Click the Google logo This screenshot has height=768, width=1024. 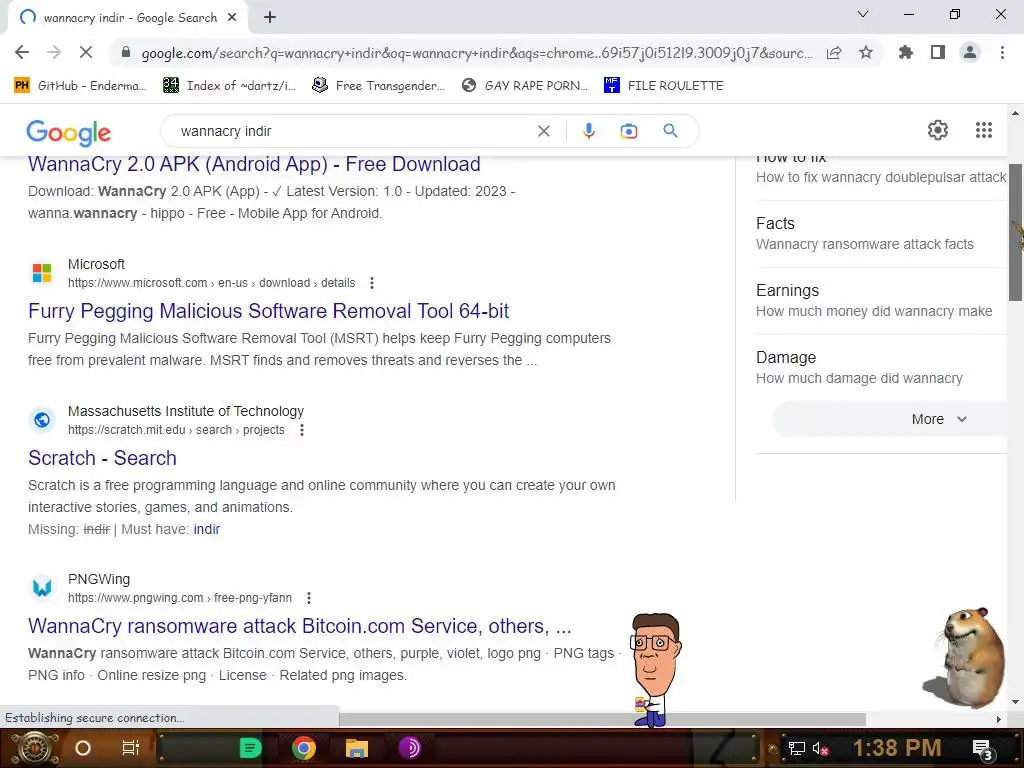(x=69, y=132)
